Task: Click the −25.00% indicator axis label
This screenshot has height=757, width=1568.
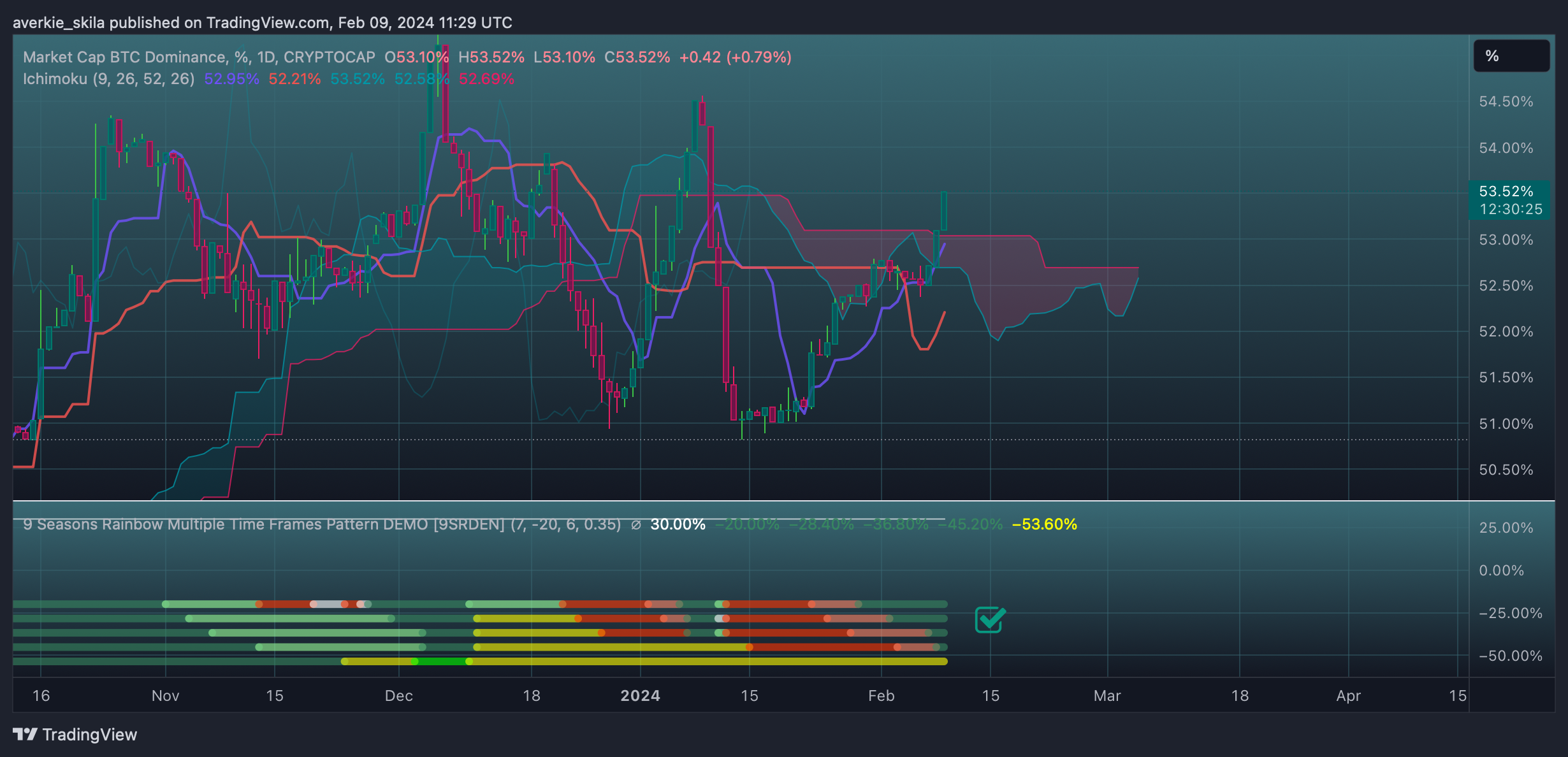Action: (x=1511, y=613)
